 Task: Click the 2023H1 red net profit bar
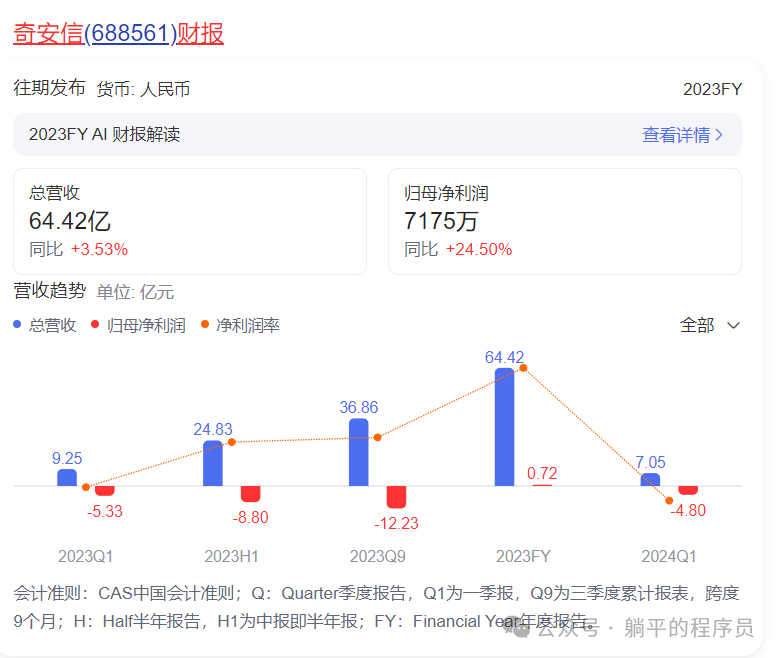coord(250,494)
